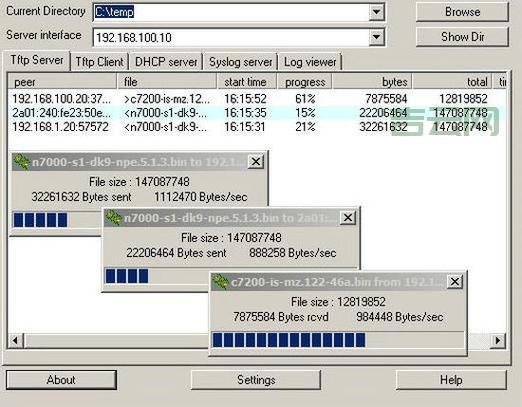Click the right scroll arrow of the transfer list
The height and width of the screenshot is (407, 522).
(x=497, y=340)
